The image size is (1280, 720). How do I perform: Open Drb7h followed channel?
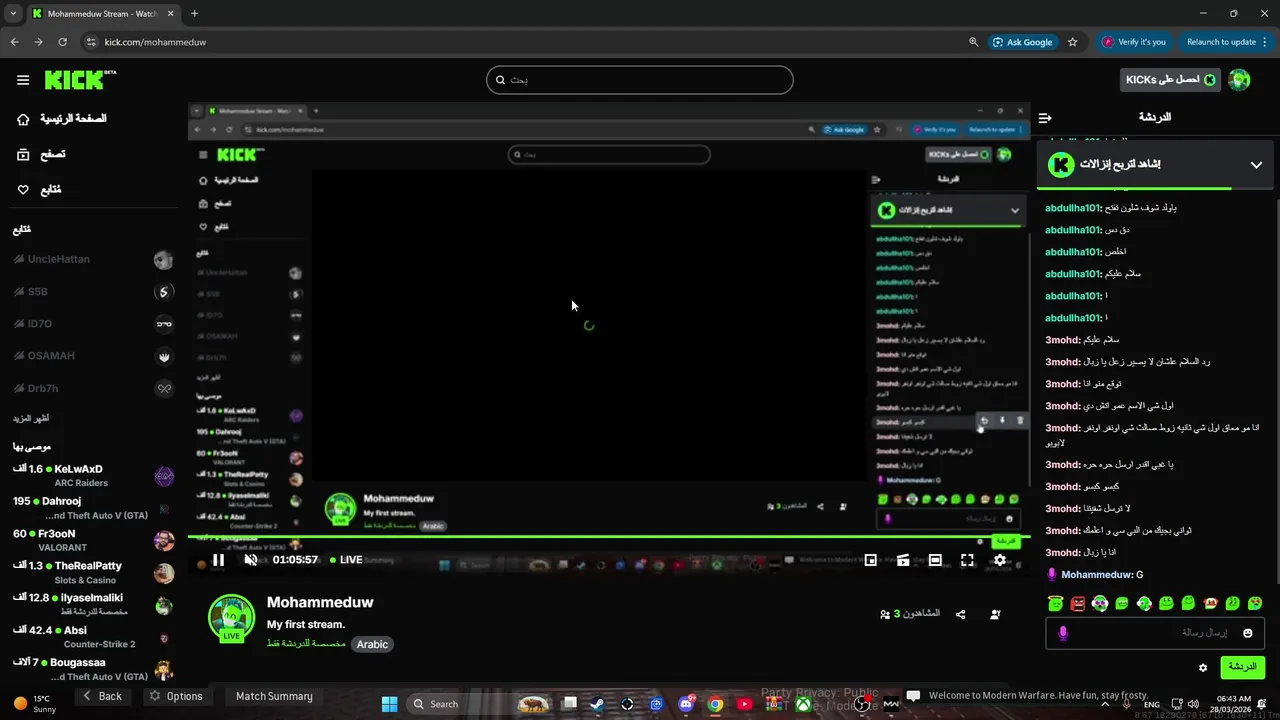pyautogui.click(x=94, y=388)
